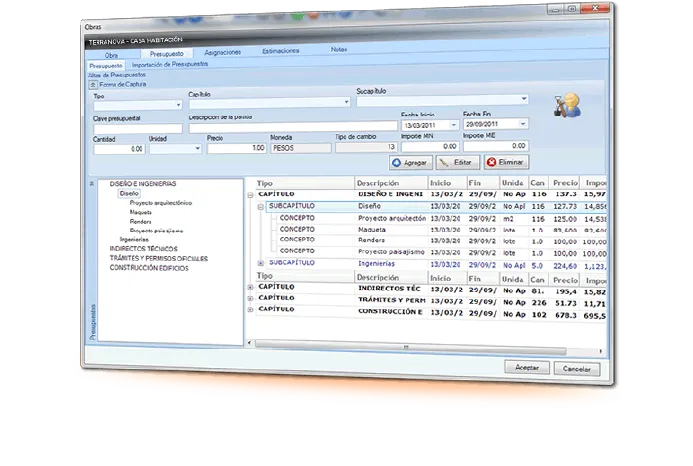Click the Agregar button
The height and width of the screenshot is (466, 693).
411,163
